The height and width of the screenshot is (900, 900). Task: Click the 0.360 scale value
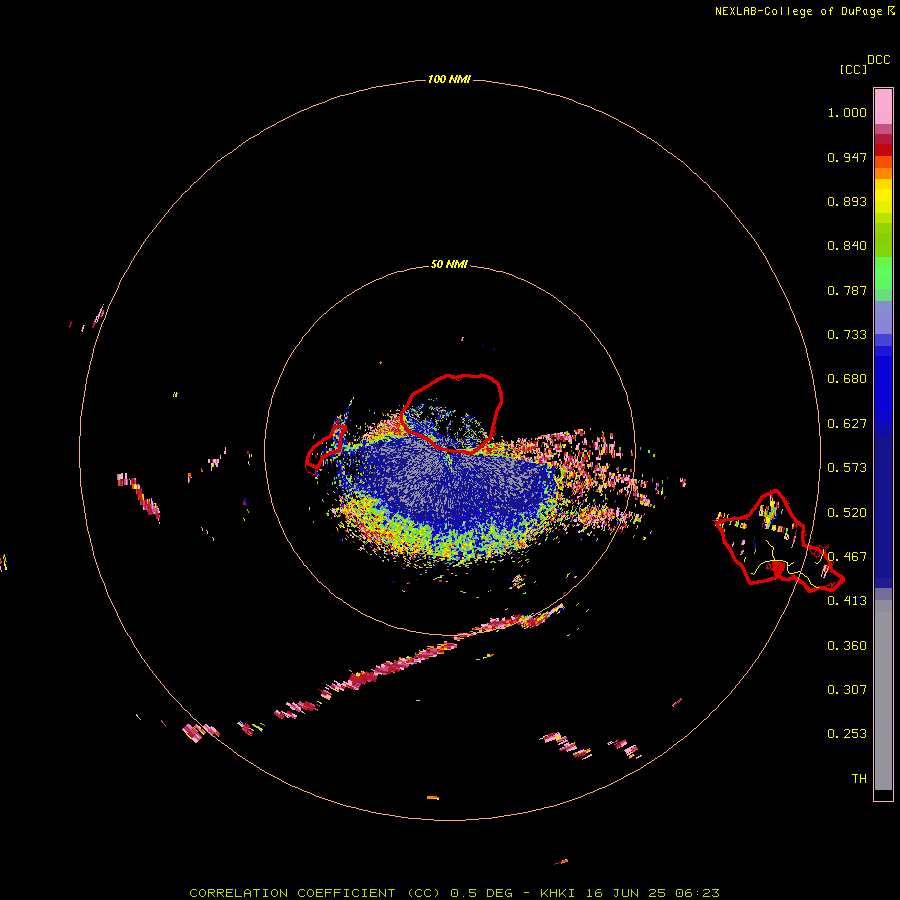pyautogui.click(x=847, y=646)
